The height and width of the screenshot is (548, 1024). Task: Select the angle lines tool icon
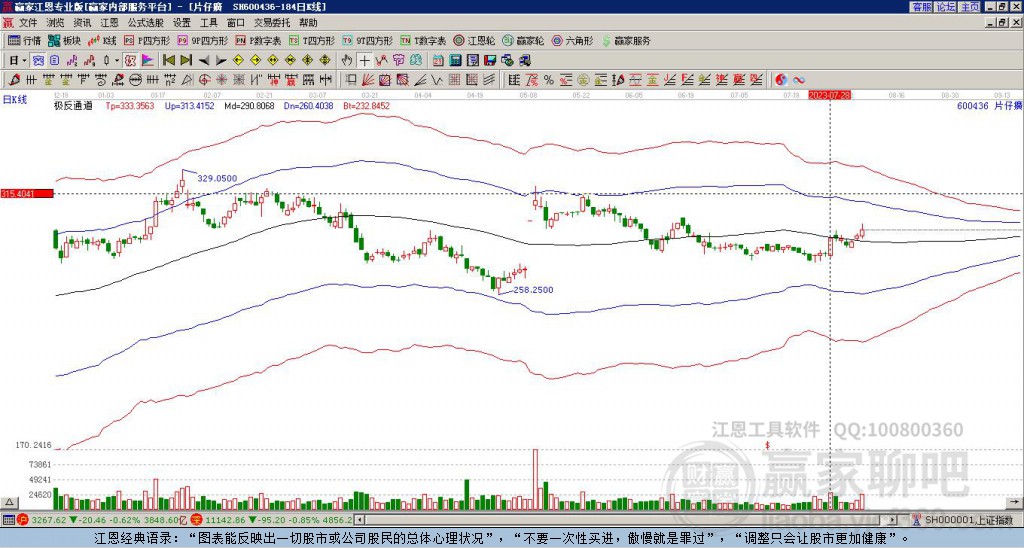click(x=419, y=80)
